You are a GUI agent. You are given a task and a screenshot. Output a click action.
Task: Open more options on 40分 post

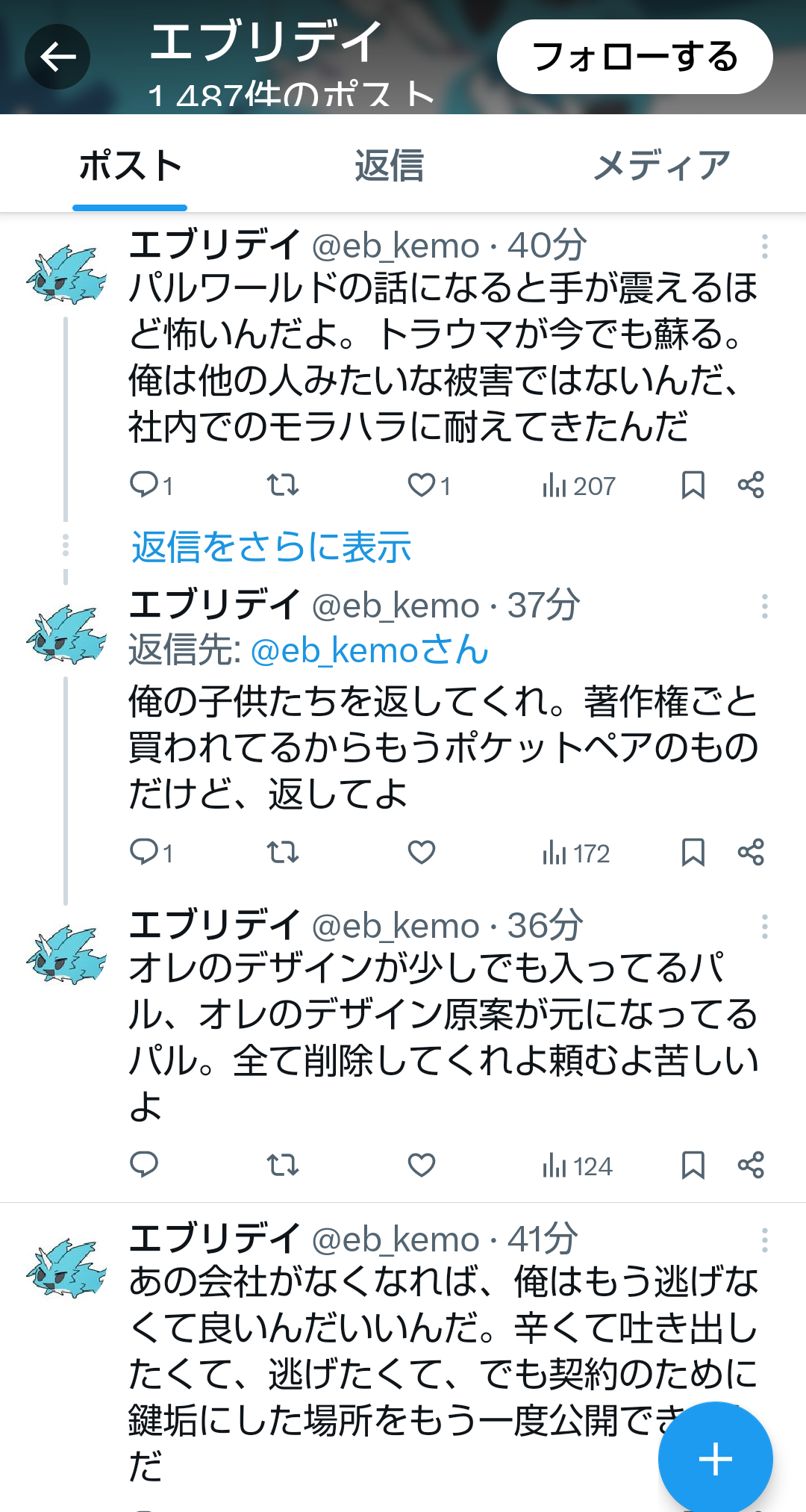[x=764, y=246]
